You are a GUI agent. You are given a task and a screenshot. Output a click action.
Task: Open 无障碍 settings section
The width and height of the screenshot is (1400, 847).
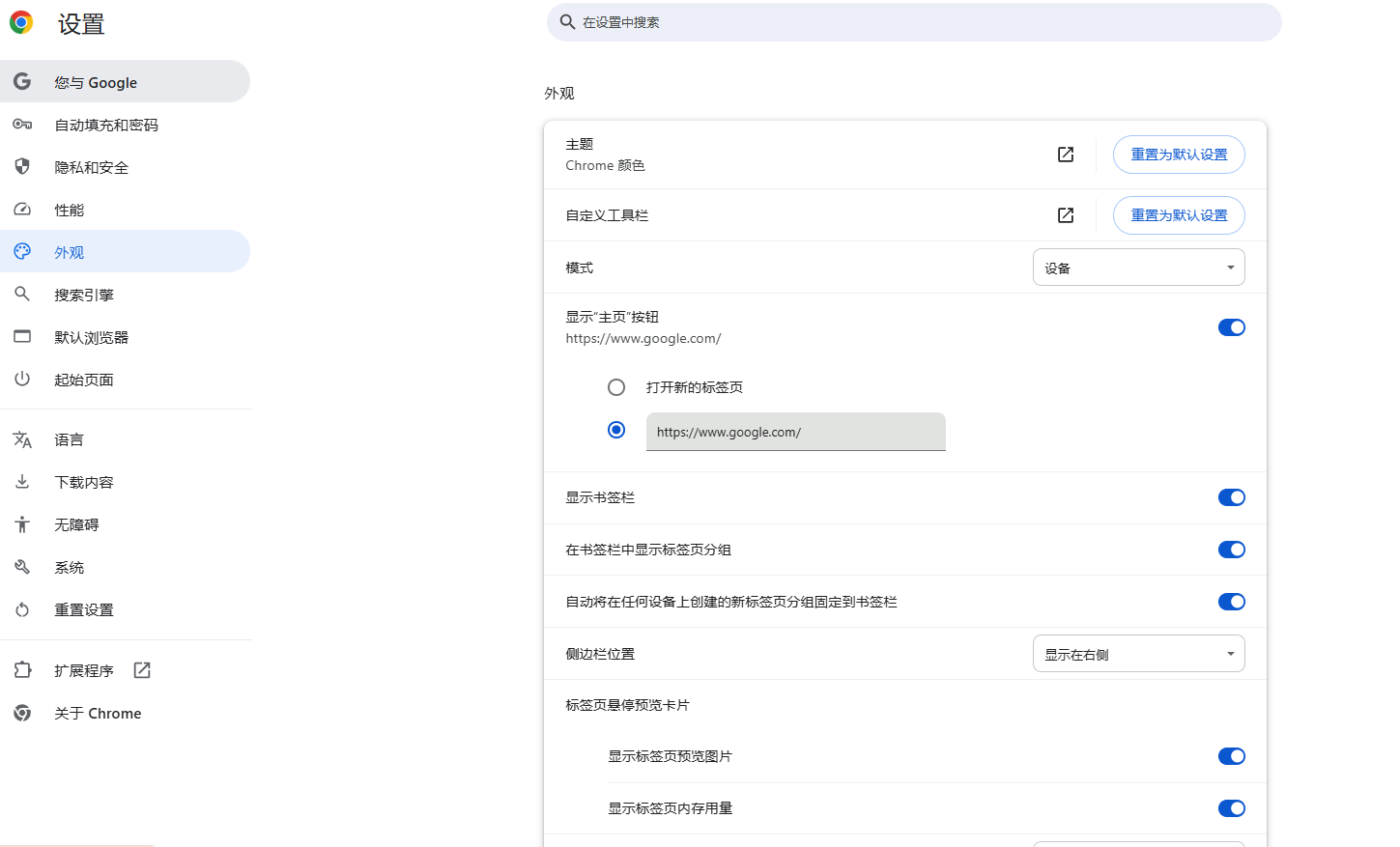(125, 524)
